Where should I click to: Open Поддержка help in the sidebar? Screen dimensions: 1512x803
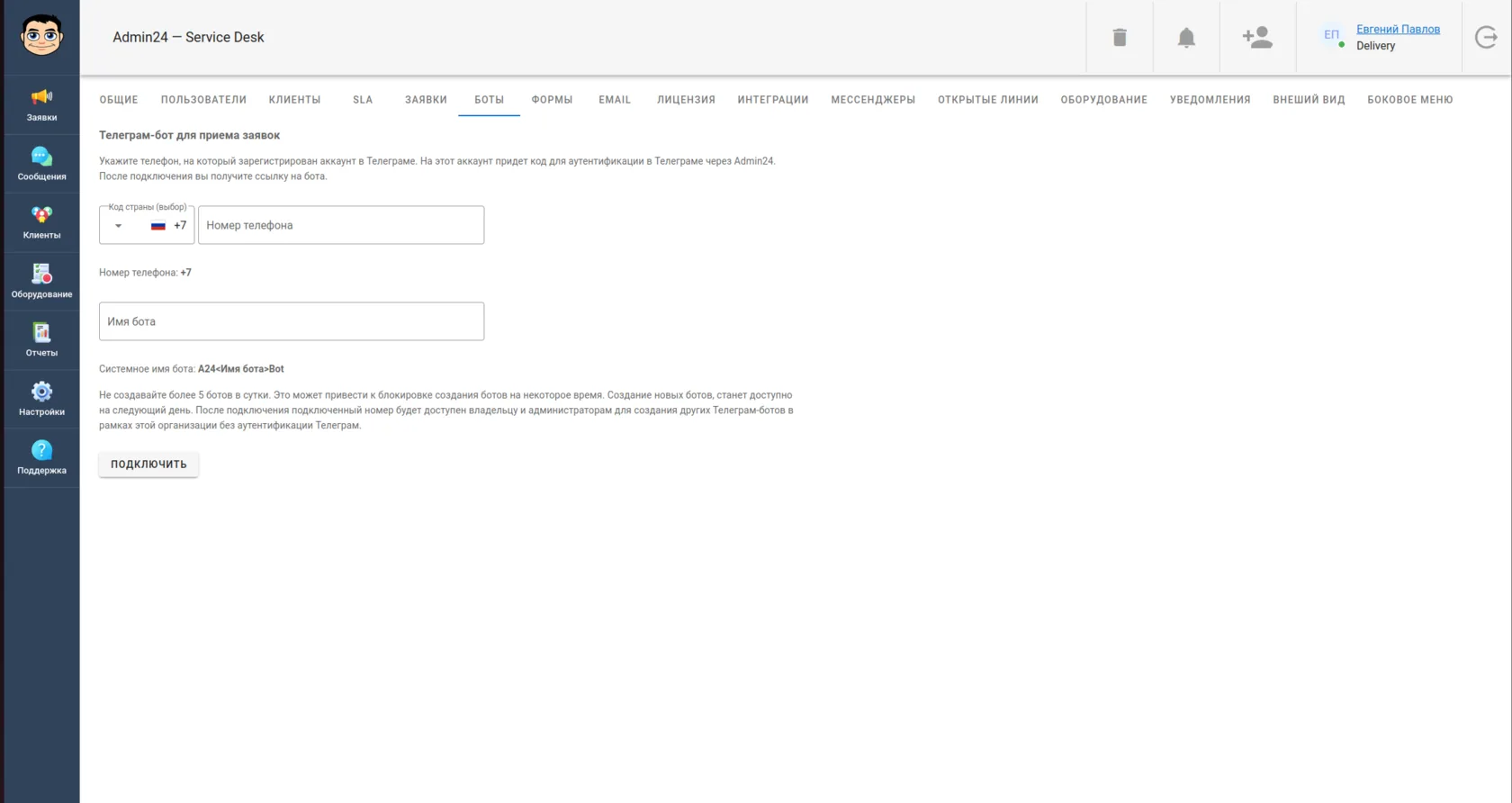tap(41, 458)
